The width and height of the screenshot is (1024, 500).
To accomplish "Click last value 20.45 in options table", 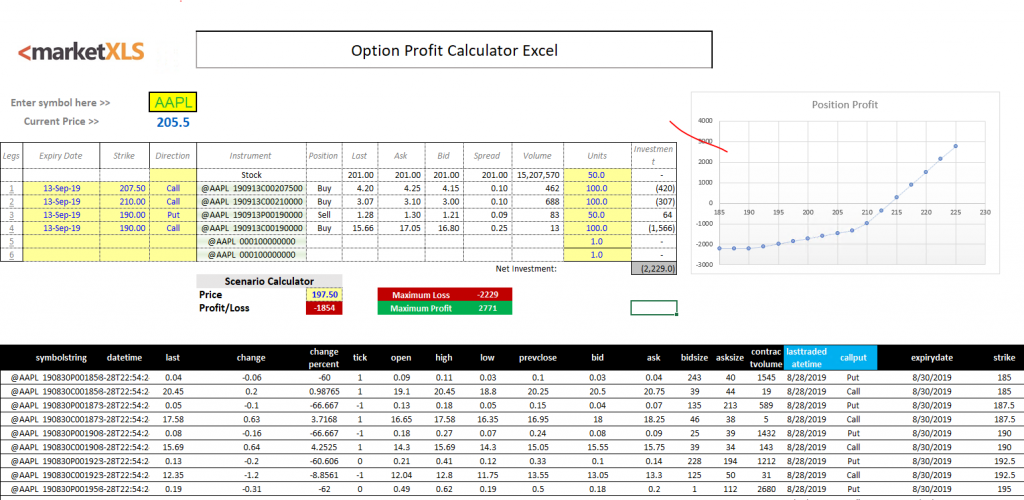I will [172, 390].
